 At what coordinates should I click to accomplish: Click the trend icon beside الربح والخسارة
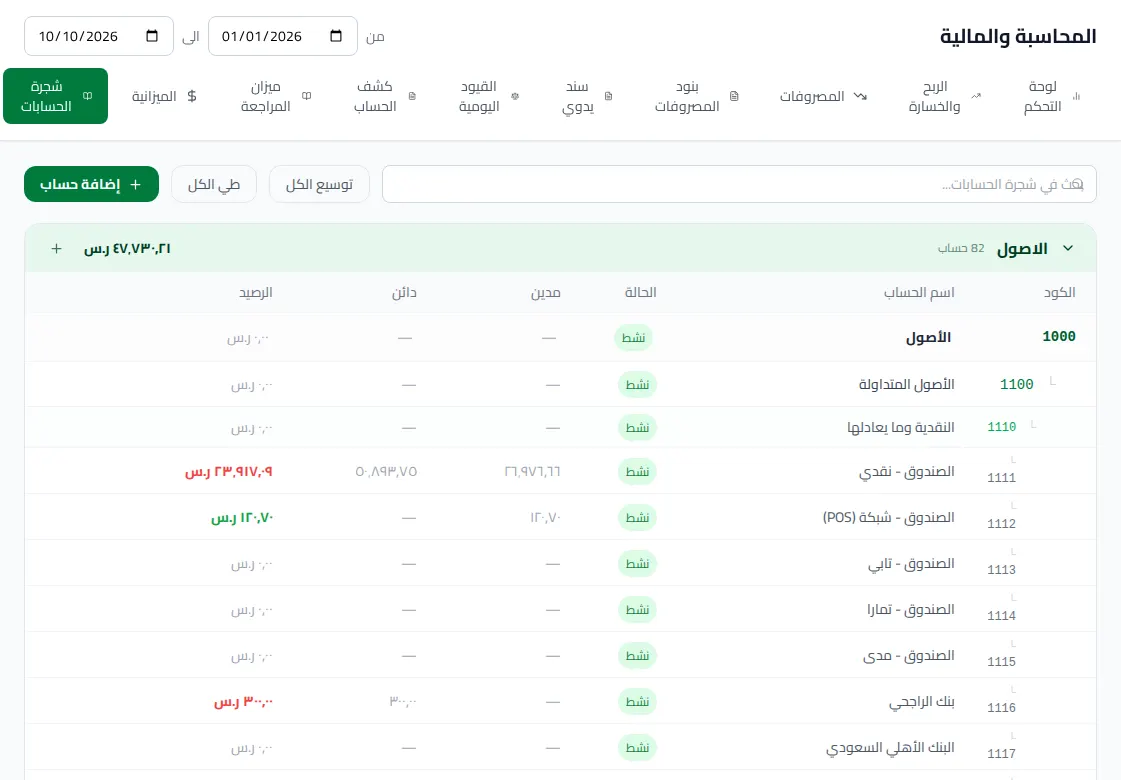click(976, 96)
